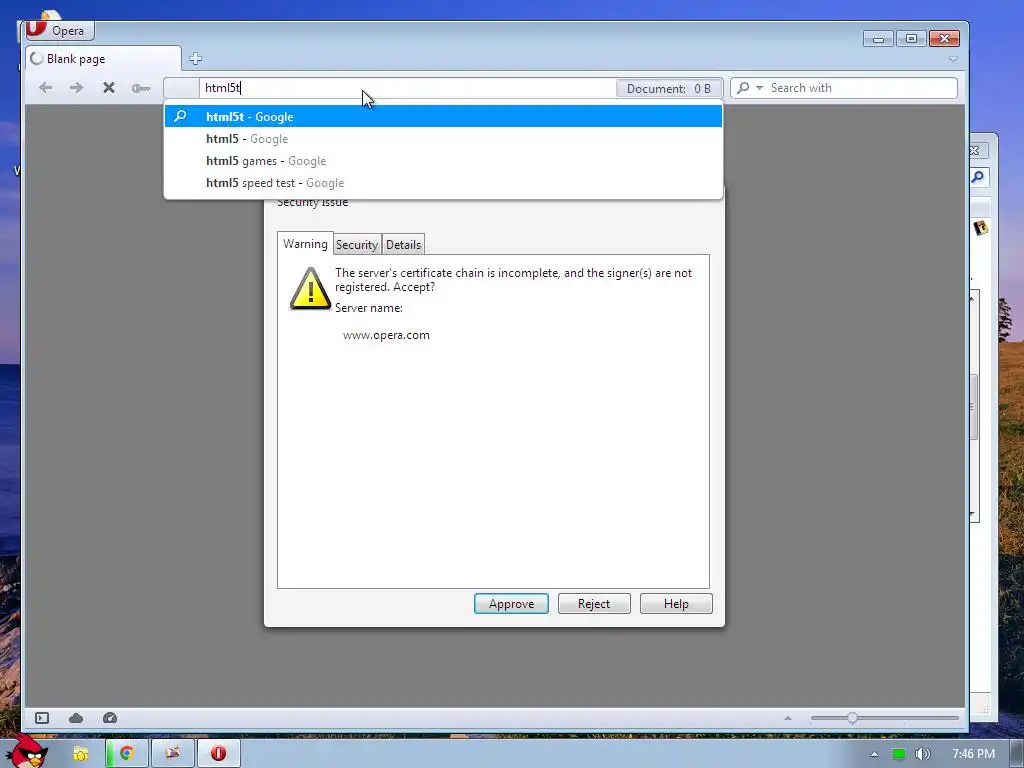Go back with the back arrow
1024x768 pixels.
(45, 88)
